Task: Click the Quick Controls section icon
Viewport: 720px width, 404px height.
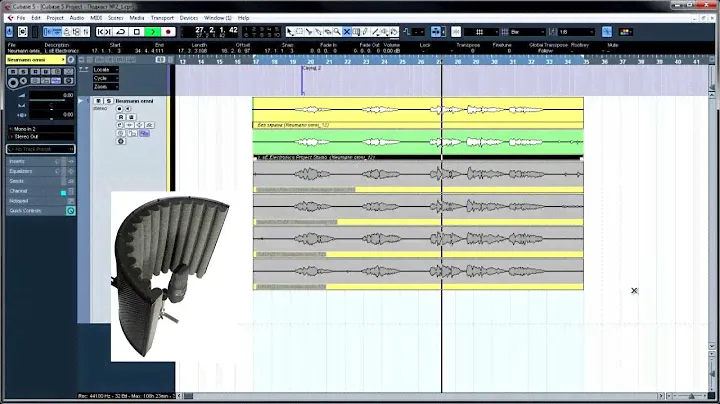Action: 71,211
